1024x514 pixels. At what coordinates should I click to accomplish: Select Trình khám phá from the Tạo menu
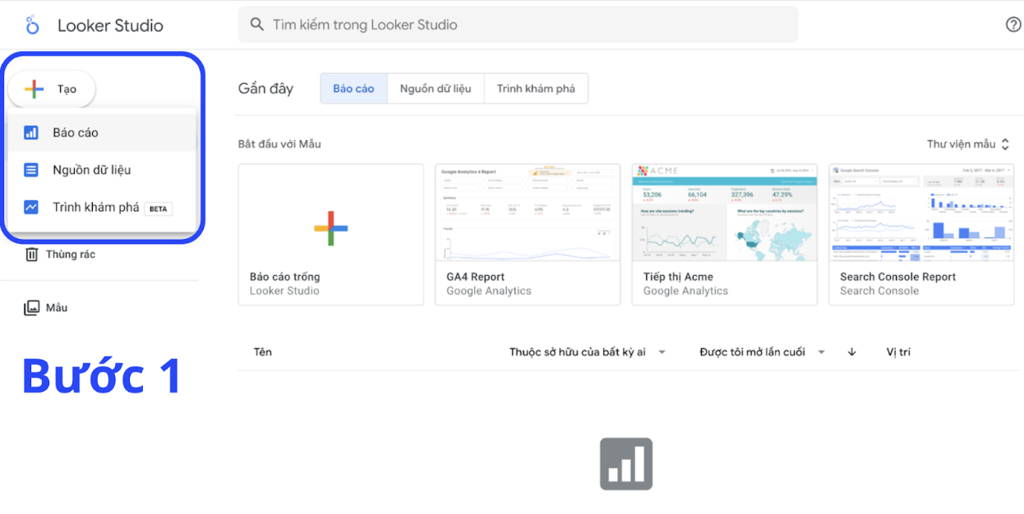102,207
